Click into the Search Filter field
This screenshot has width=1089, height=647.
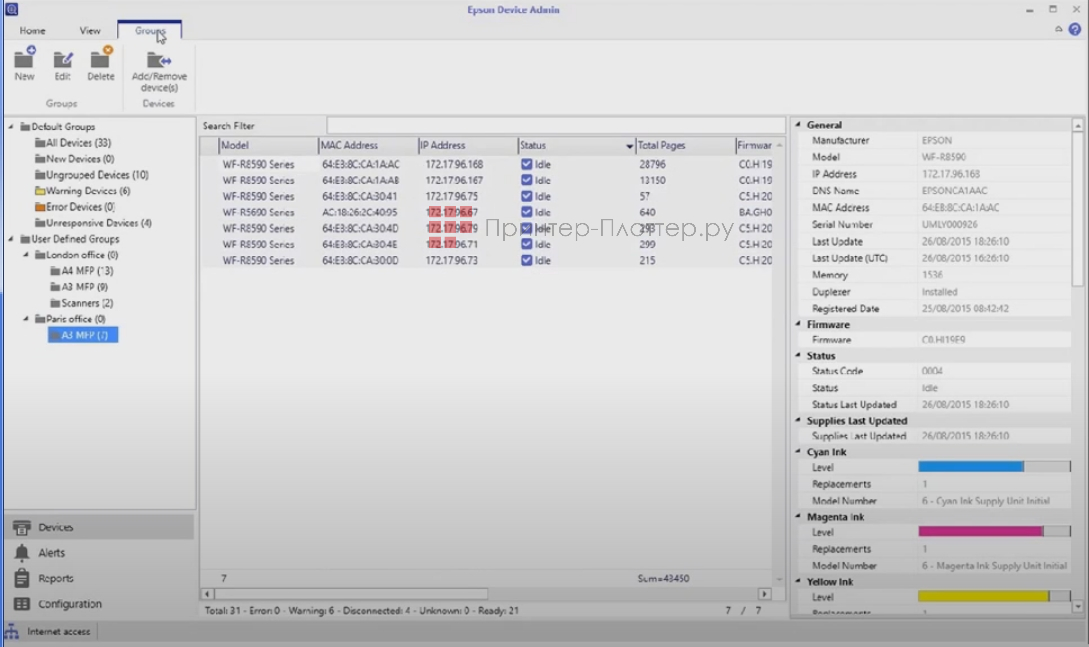tap(555, 126)
